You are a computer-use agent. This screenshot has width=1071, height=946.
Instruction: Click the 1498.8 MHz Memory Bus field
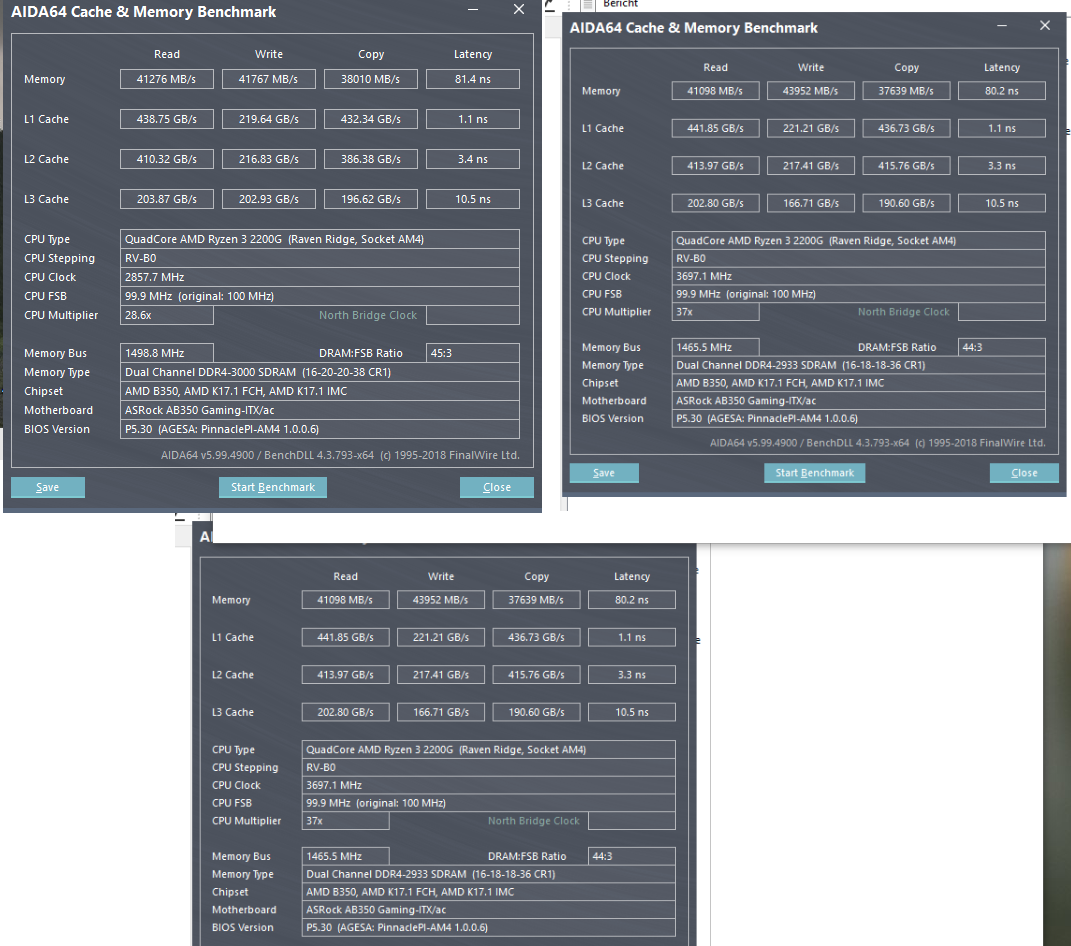pyautogui.click(x=167, y=353)
